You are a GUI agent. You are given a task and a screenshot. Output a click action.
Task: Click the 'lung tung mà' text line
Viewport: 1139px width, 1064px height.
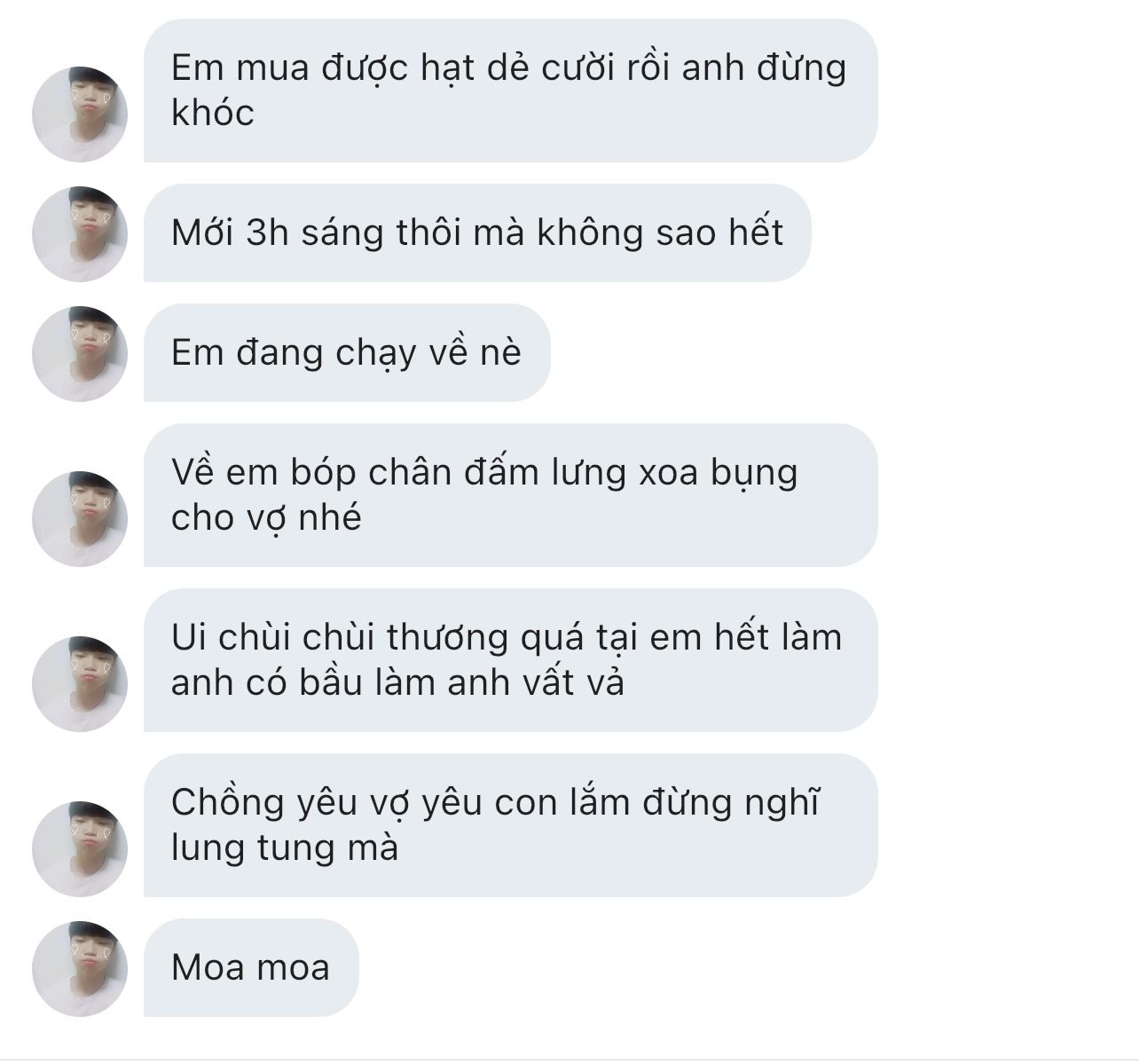tap(285, 847)
